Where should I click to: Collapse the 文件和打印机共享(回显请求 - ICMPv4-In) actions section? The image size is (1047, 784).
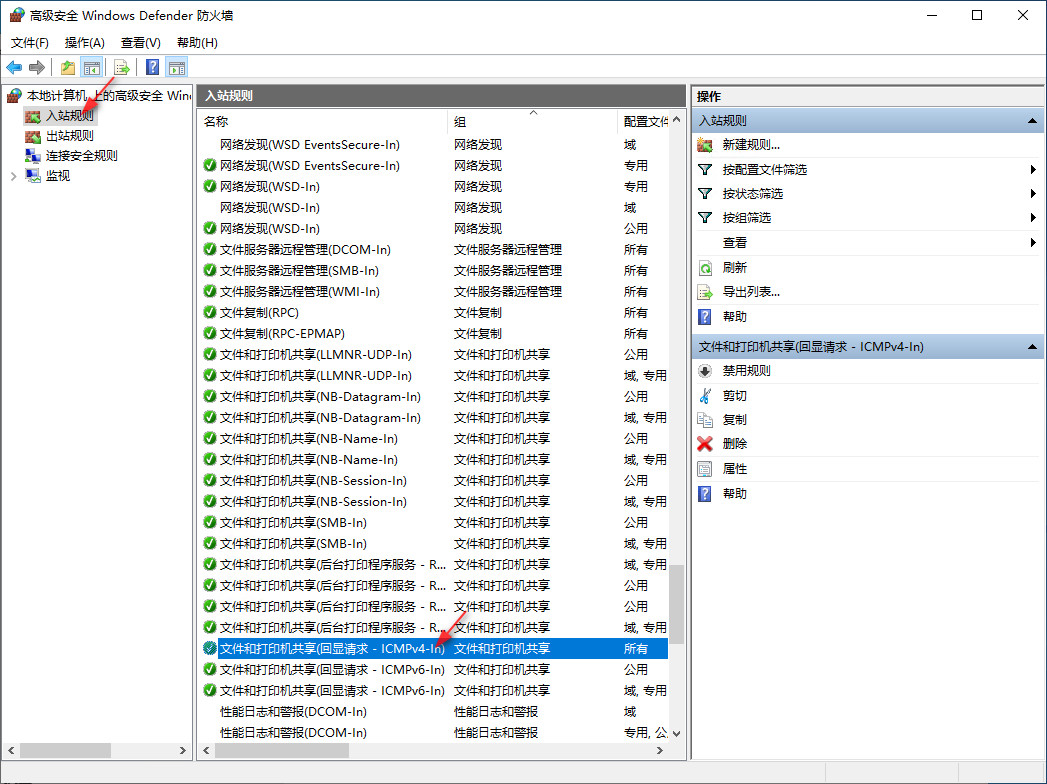click(1032, 347)
